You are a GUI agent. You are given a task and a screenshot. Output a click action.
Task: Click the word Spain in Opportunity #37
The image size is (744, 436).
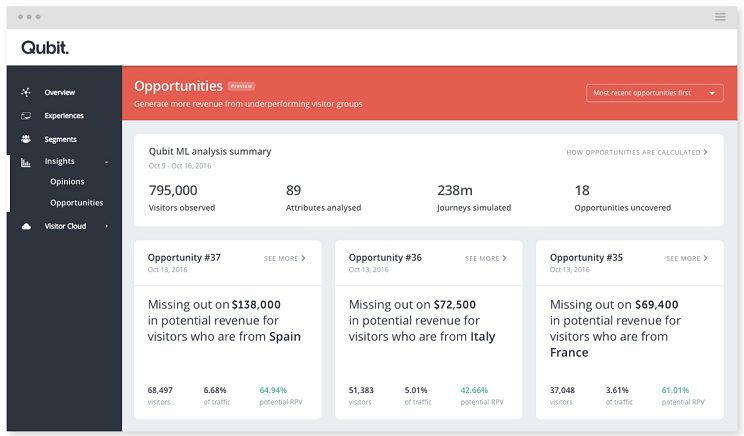point(285,337)
